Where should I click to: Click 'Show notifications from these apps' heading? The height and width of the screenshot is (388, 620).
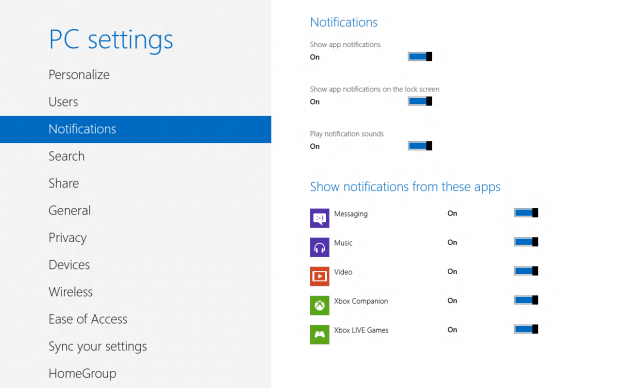405,187
